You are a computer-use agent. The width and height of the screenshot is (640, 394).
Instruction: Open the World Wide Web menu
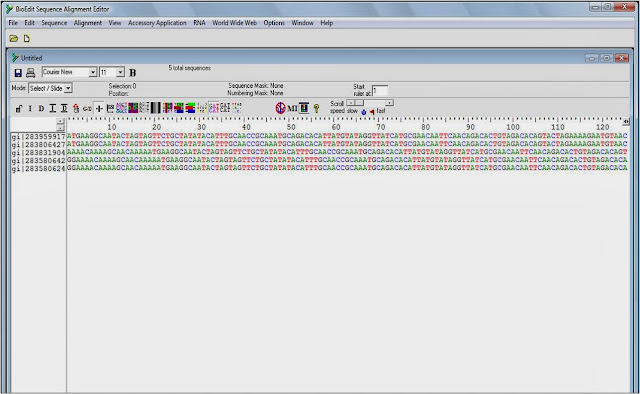[x=234, y=23]
